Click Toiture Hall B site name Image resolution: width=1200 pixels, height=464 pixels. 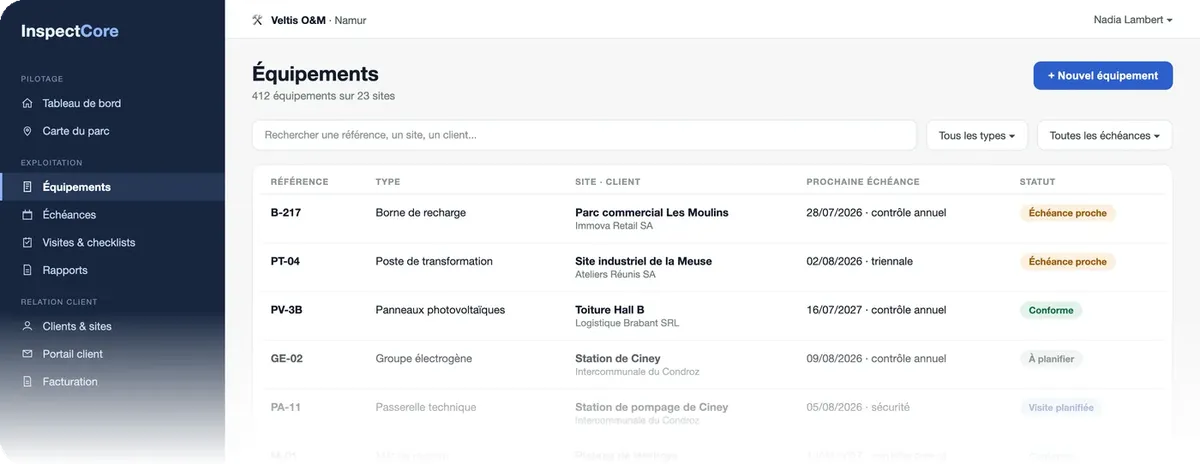click(x=609, y=309)
